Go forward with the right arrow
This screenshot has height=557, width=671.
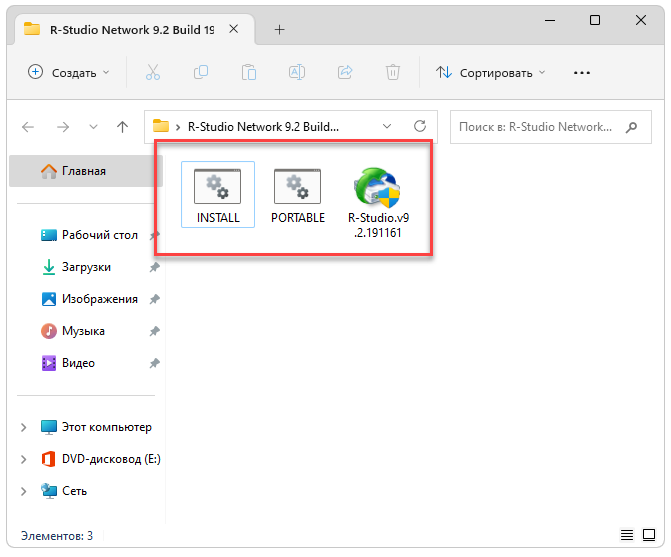point(63,127)
